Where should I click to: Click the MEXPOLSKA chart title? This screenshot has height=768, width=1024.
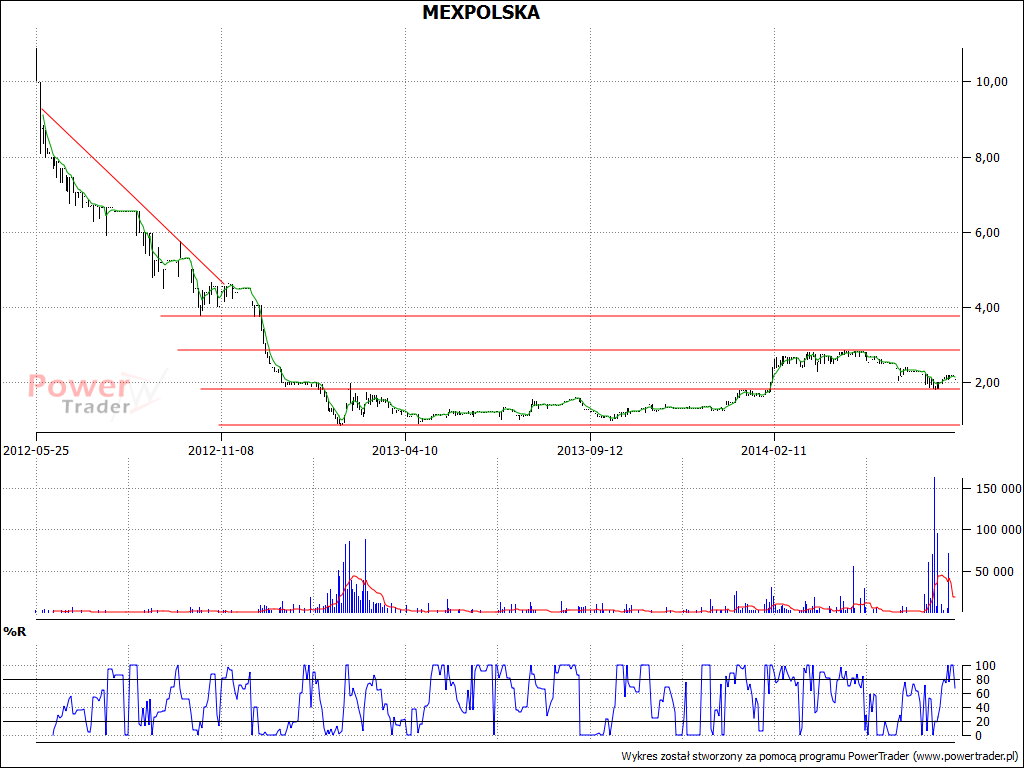481,12
